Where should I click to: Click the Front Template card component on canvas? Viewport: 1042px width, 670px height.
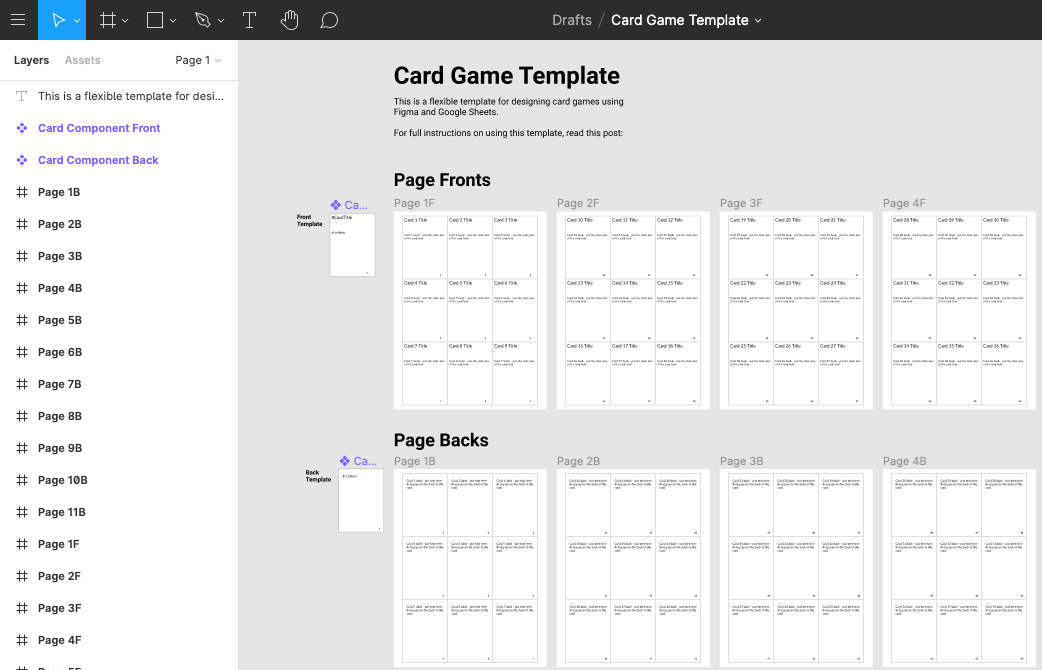[x=352, y=245]
